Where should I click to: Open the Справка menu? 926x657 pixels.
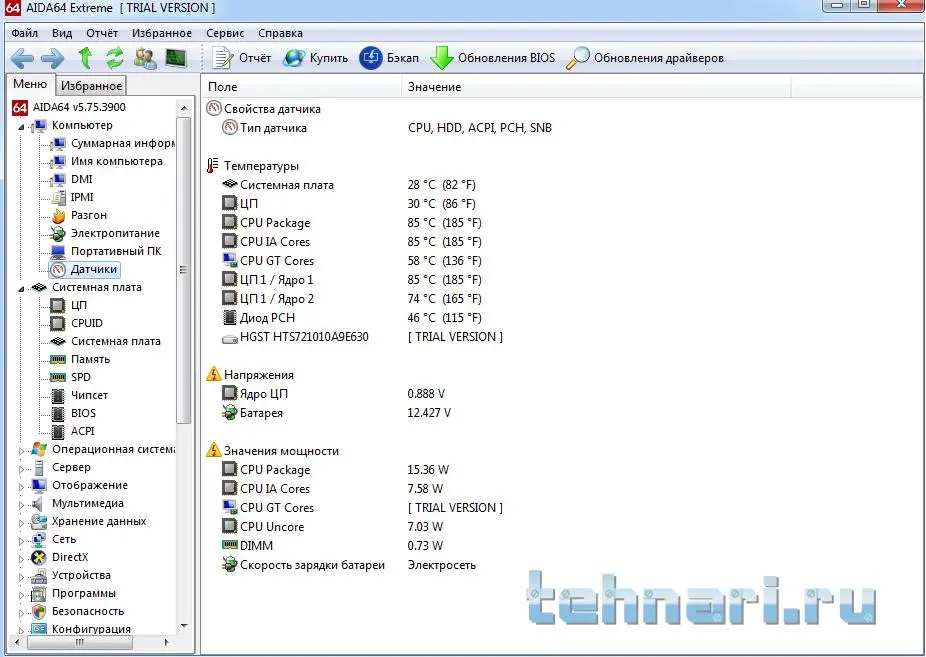click(281, 33)
